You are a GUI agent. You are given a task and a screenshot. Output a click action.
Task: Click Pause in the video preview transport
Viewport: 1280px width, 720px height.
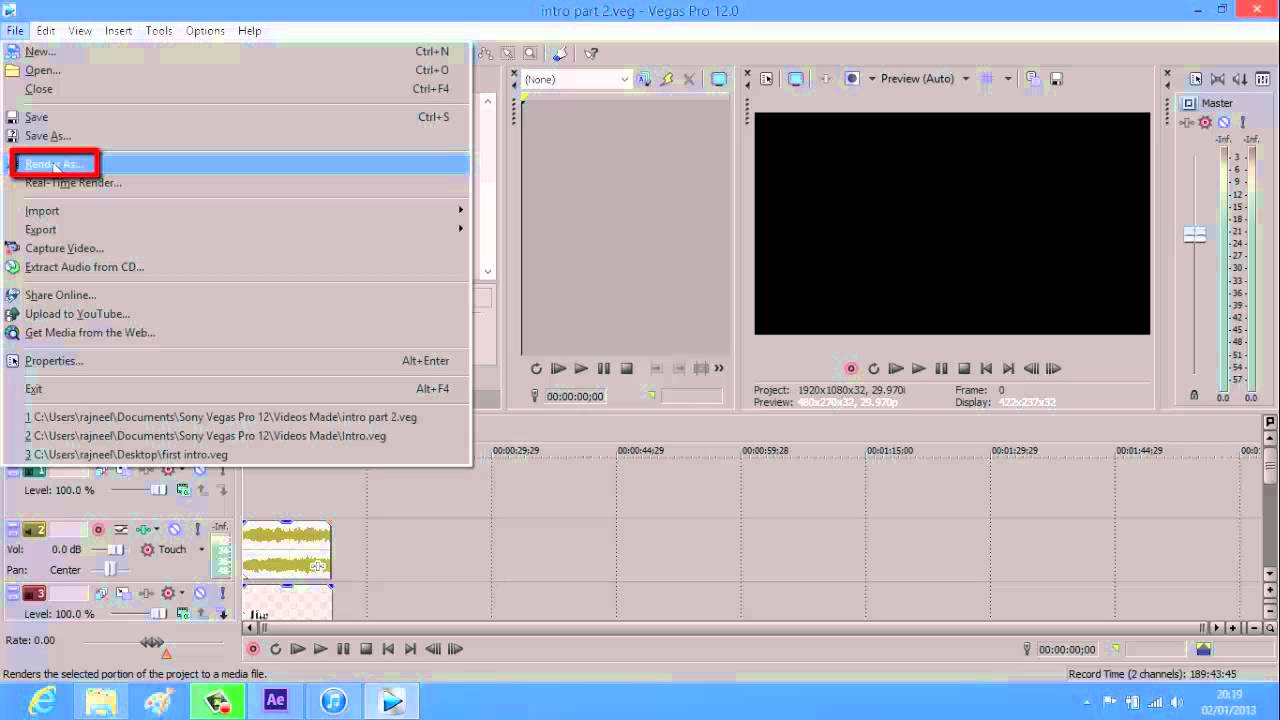[941, 369]
